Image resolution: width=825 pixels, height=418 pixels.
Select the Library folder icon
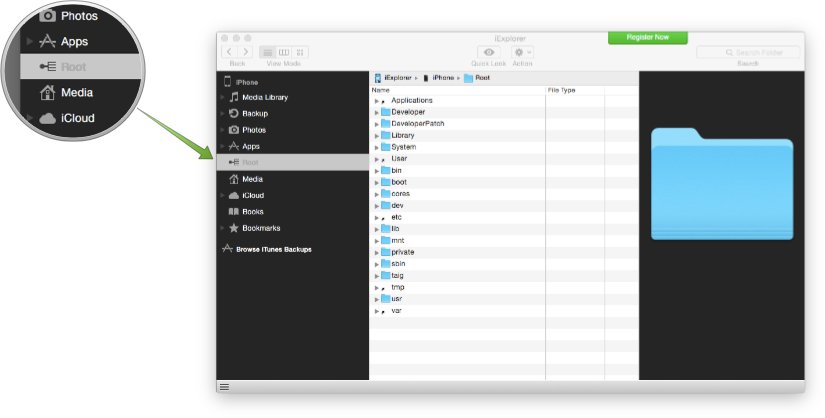[x=386, y=135]
